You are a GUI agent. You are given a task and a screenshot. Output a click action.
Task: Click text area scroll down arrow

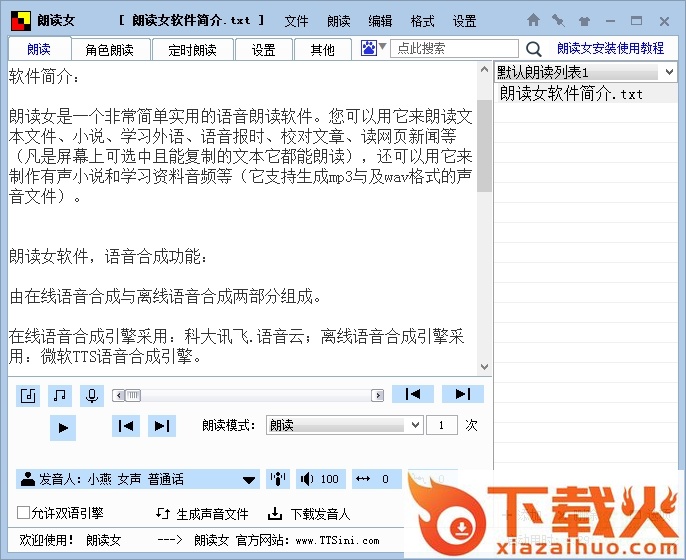pyautogui.click(x=484, y=367)
